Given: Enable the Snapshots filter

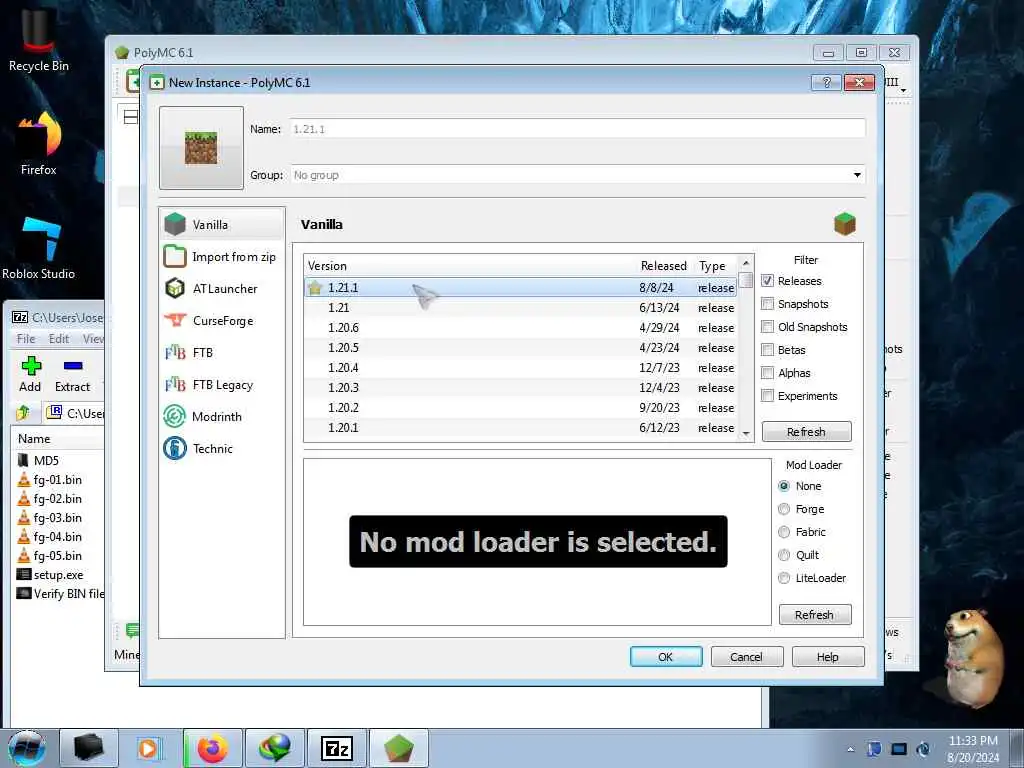Looking at the screenshot, I should coord(767,304).
